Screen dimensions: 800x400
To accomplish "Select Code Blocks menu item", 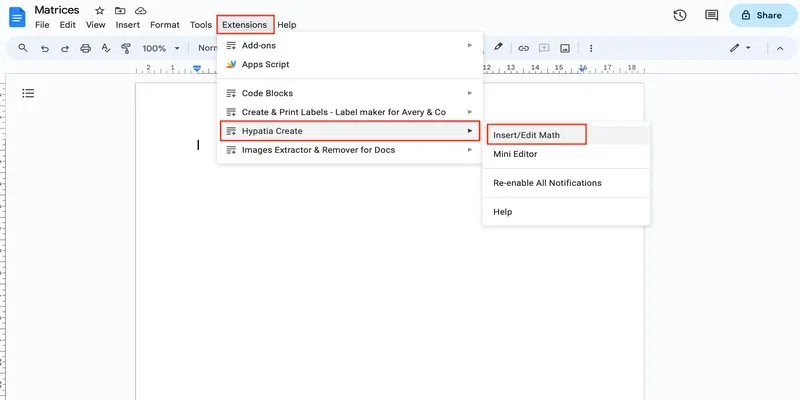I will [350, 93].
